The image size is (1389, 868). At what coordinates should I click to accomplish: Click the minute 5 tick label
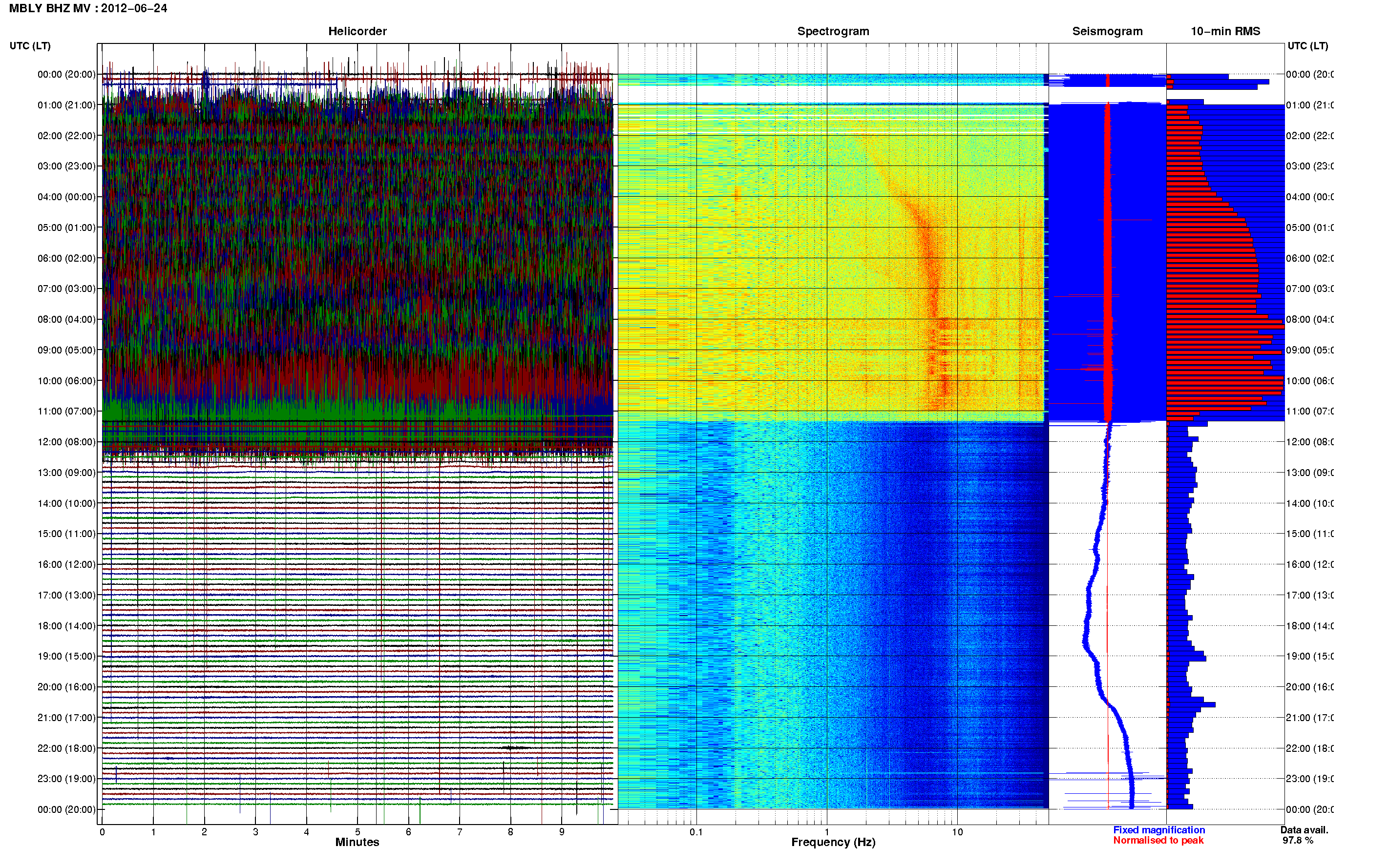[x=357, y=832]
